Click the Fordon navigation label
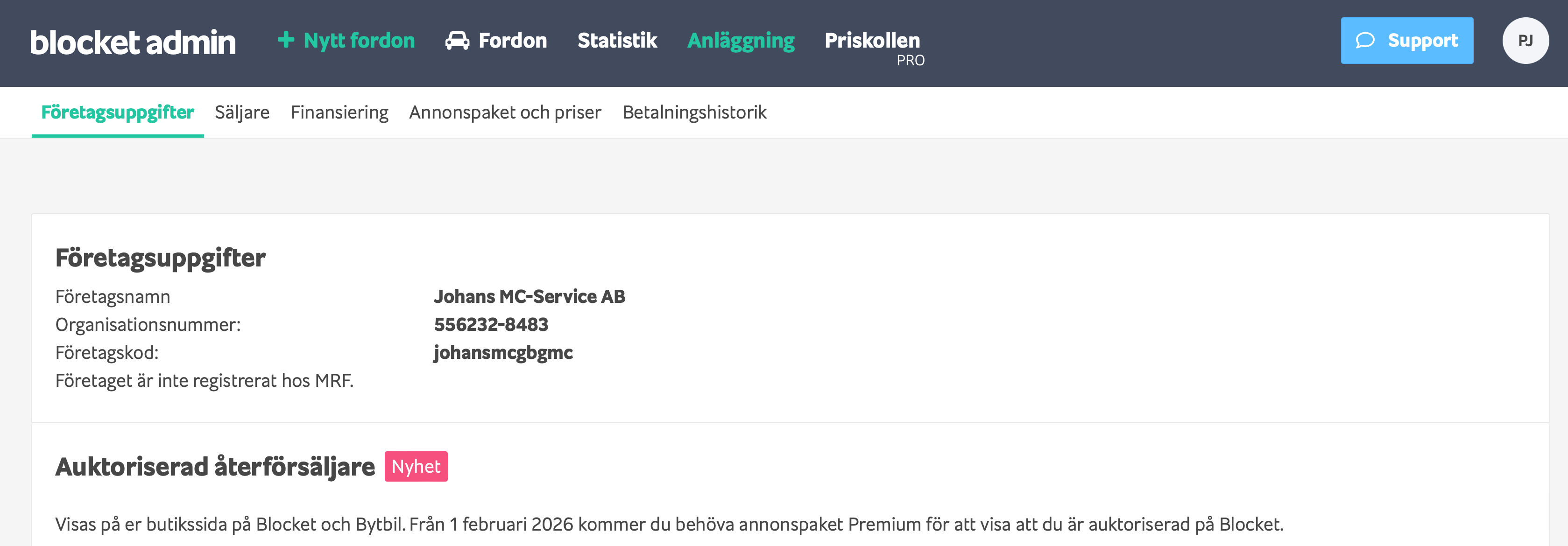This screenshot has height=546, width=1568. coord(513,41)
